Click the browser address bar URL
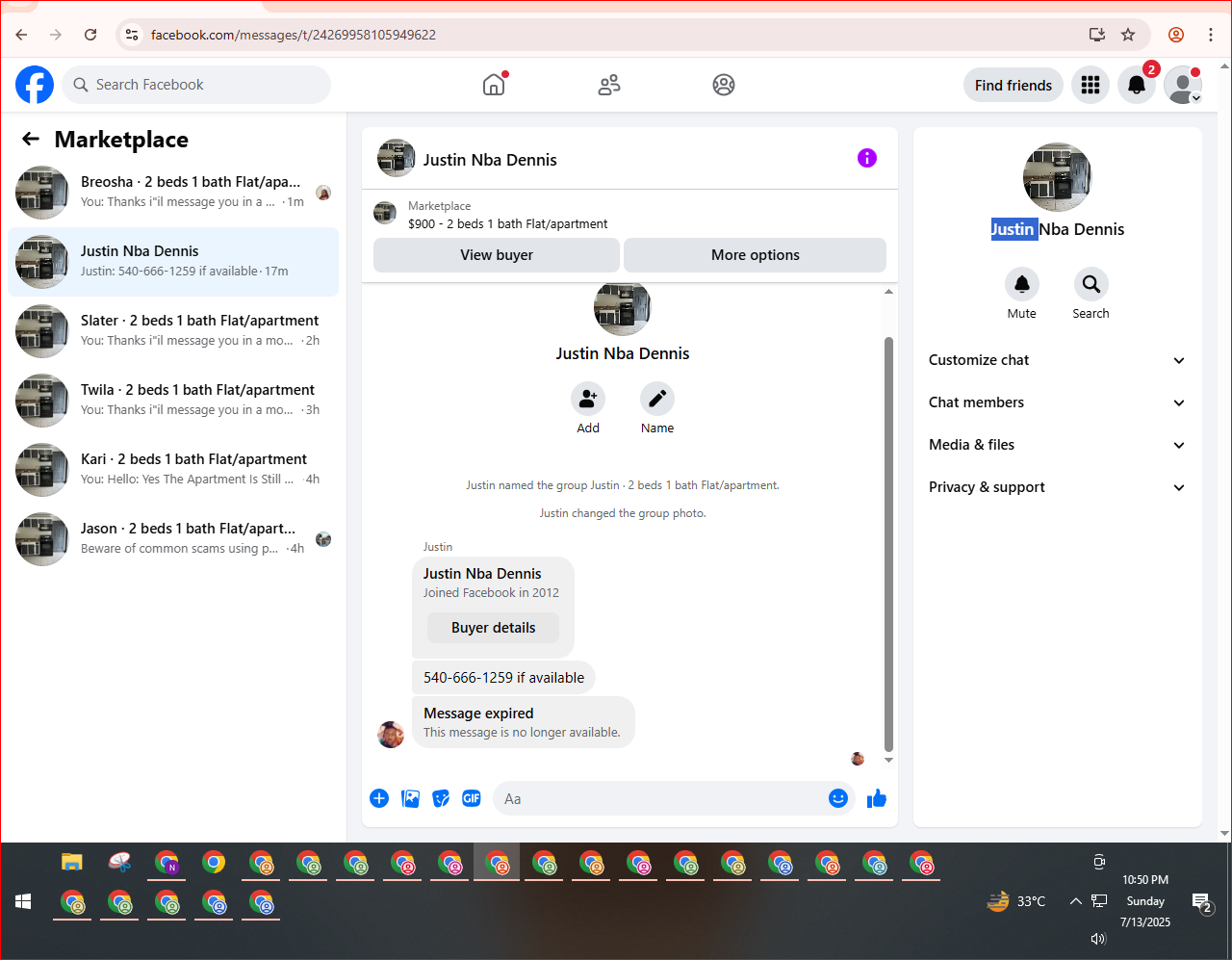Screen dimensions: 1232x960 [x=294, y=35]
